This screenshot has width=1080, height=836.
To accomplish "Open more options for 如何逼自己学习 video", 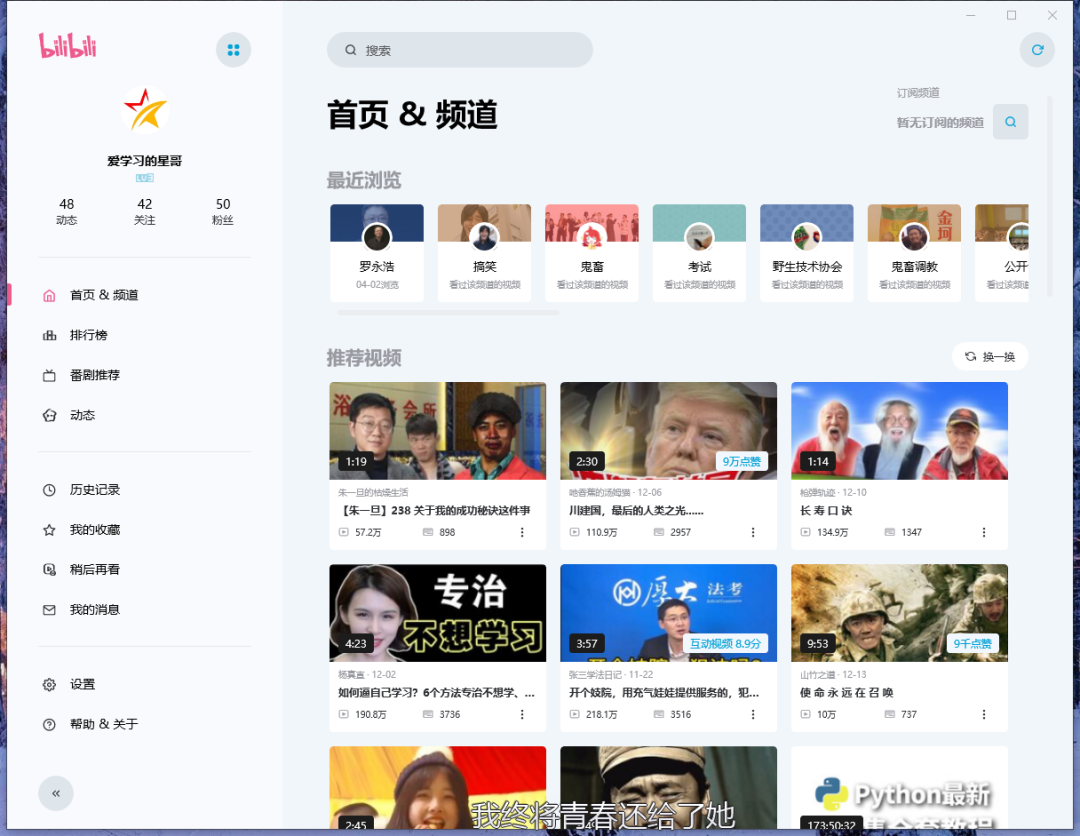I will coord(522,714).
